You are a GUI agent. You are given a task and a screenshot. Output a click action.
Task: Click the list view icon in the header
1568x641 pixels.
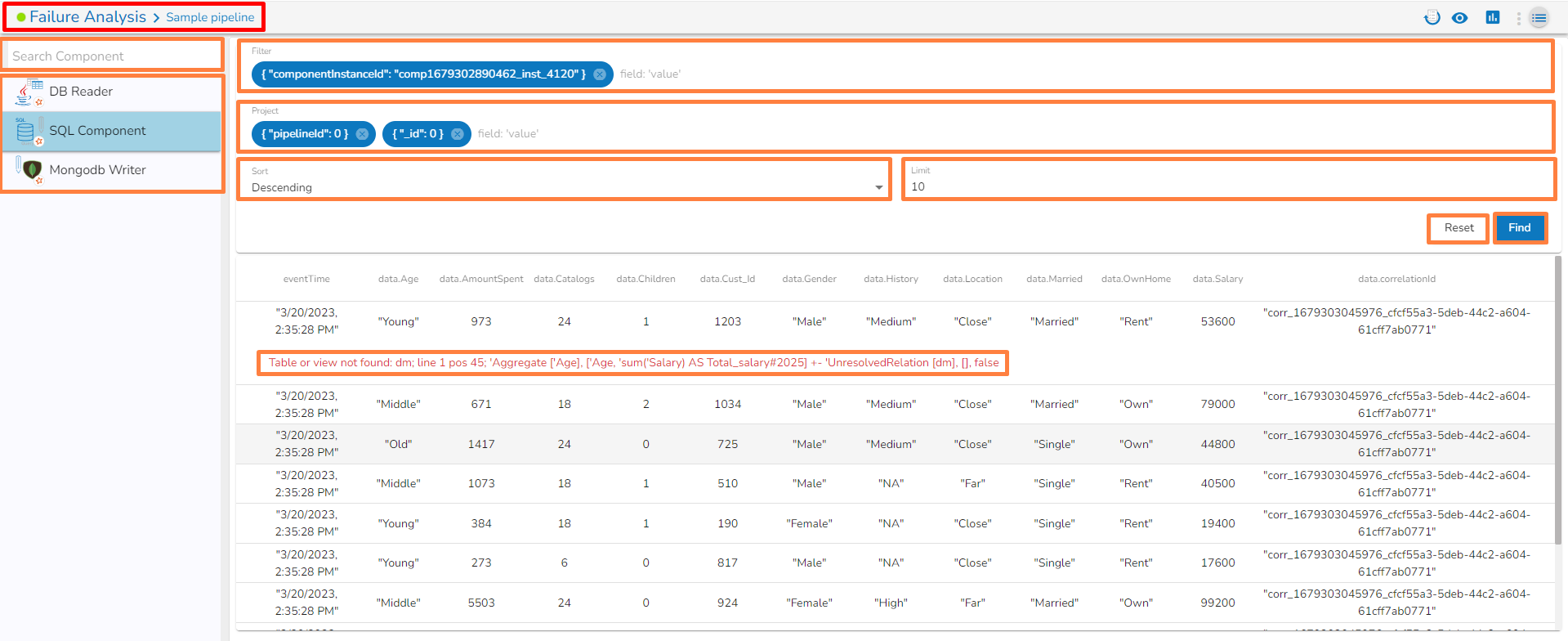(1539, 17)
